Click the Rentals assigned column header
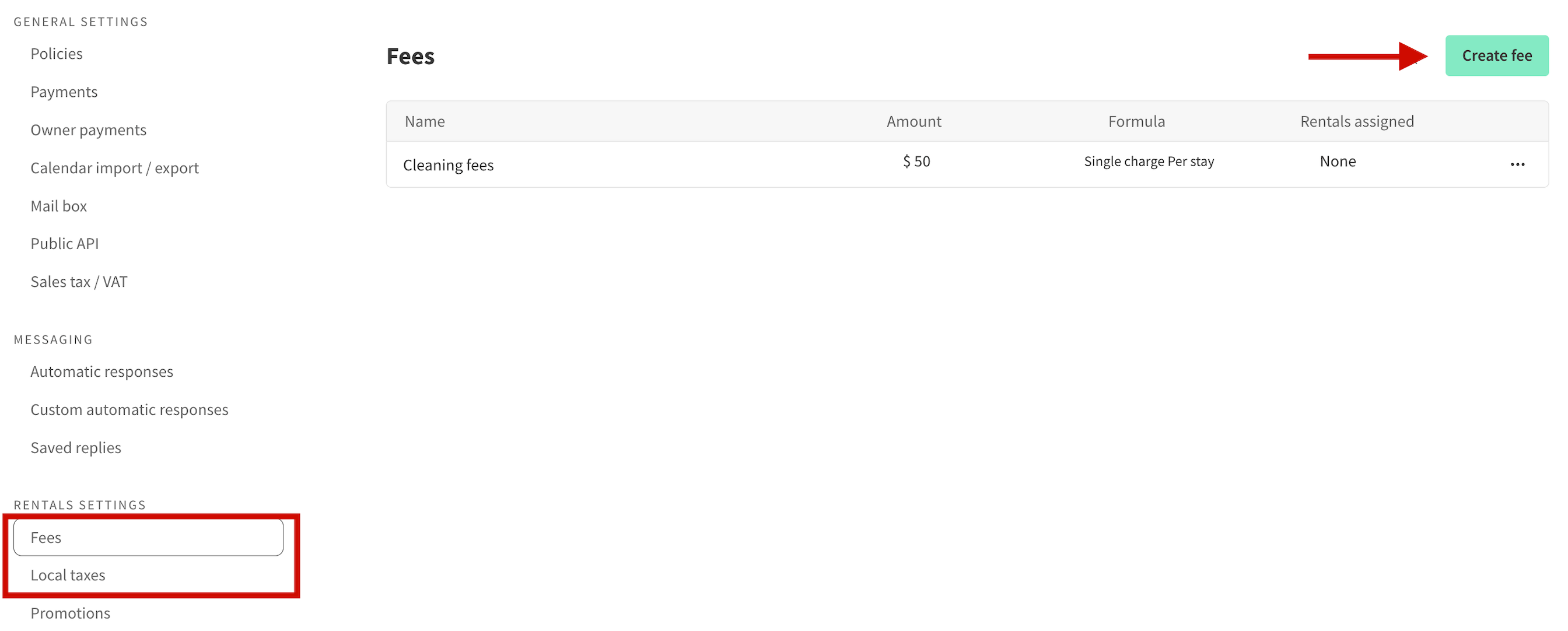The height and width of the screenshot is (631, 1568). click(1357, 121)
